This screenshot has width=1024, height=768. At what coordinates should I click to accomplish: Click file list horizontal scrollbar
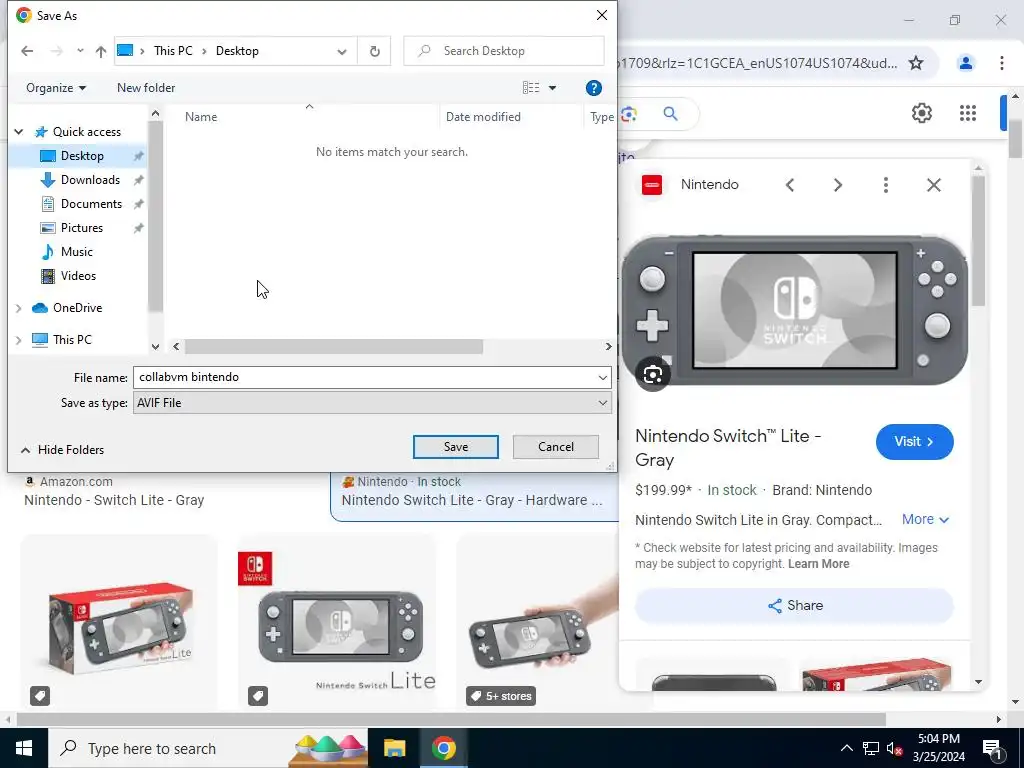pos(334,347)
